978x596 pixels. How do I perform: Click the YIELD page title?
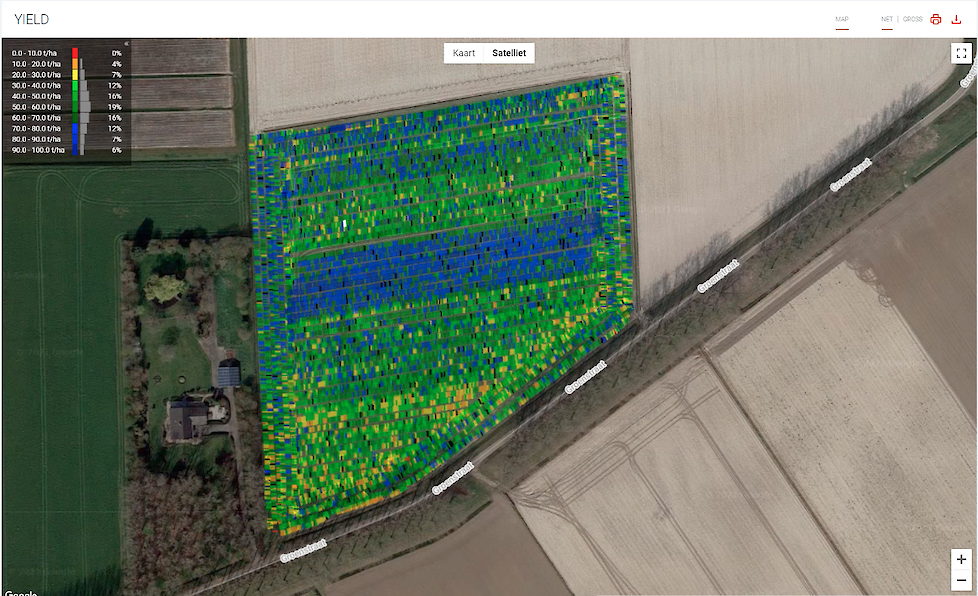pos(31,19)
